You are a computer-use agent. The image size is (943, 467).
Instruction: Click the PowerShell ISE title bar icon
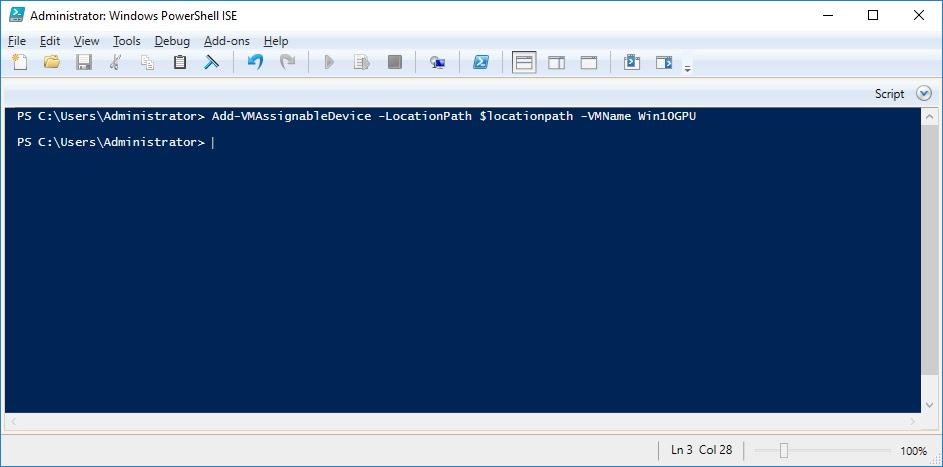coord(17,15)
